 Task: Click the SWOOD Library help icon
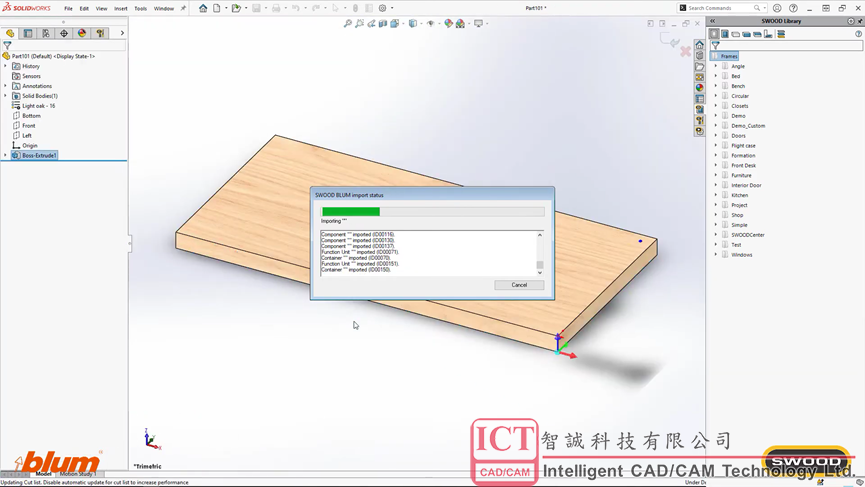tap(858, 34)
